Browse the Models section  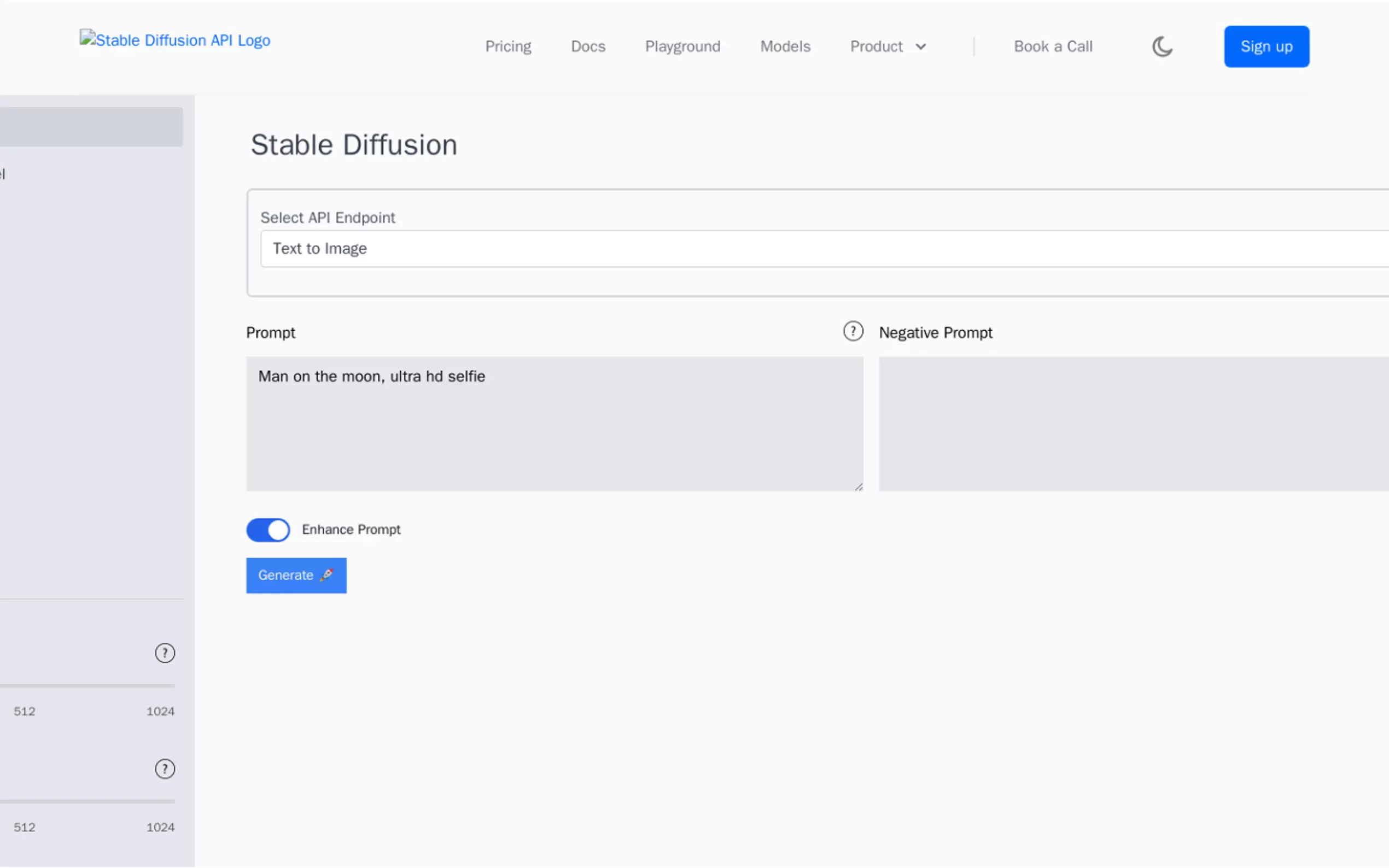click(x=785, y=46)
